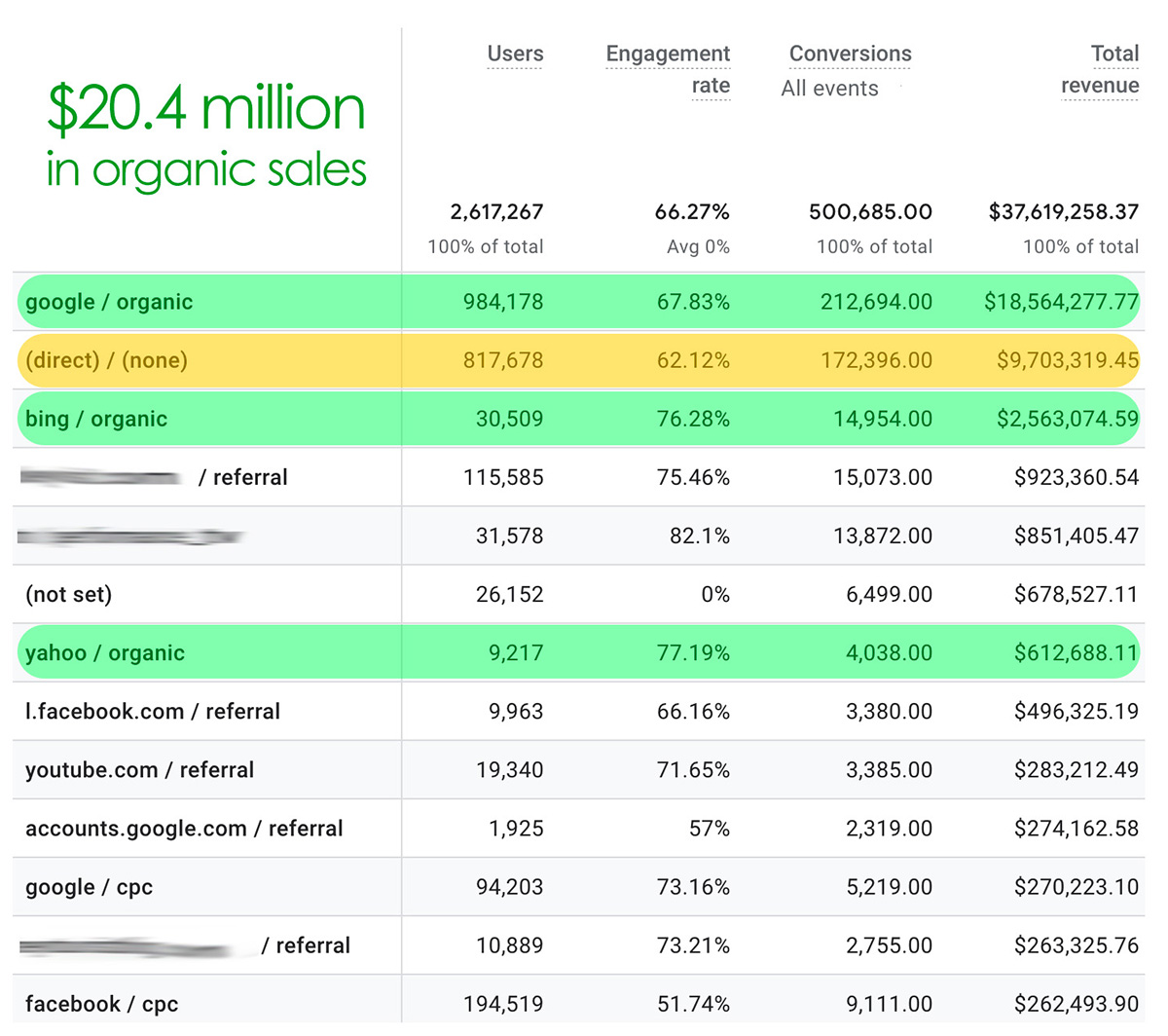The width and height of the screenshot is (1168, 1036).
Task: Click accounts.google.com revenue $274,162.58
Action: (x=1077, y=828)
